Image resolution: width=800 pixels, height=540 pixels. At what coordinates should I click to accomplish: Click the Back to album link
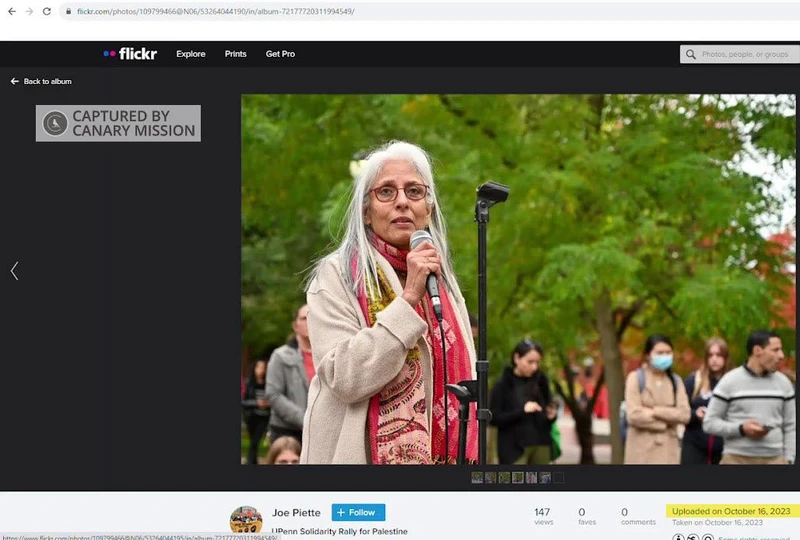[42, 81]
